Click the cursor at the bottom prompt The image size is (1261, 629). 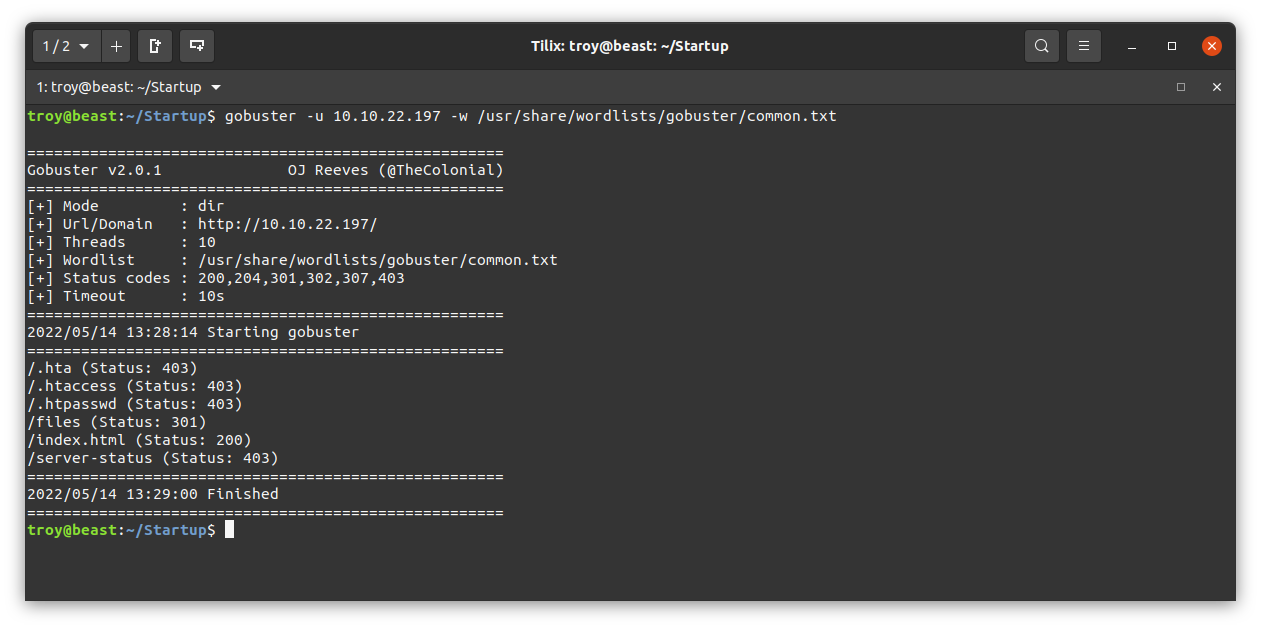click(229, 530)
